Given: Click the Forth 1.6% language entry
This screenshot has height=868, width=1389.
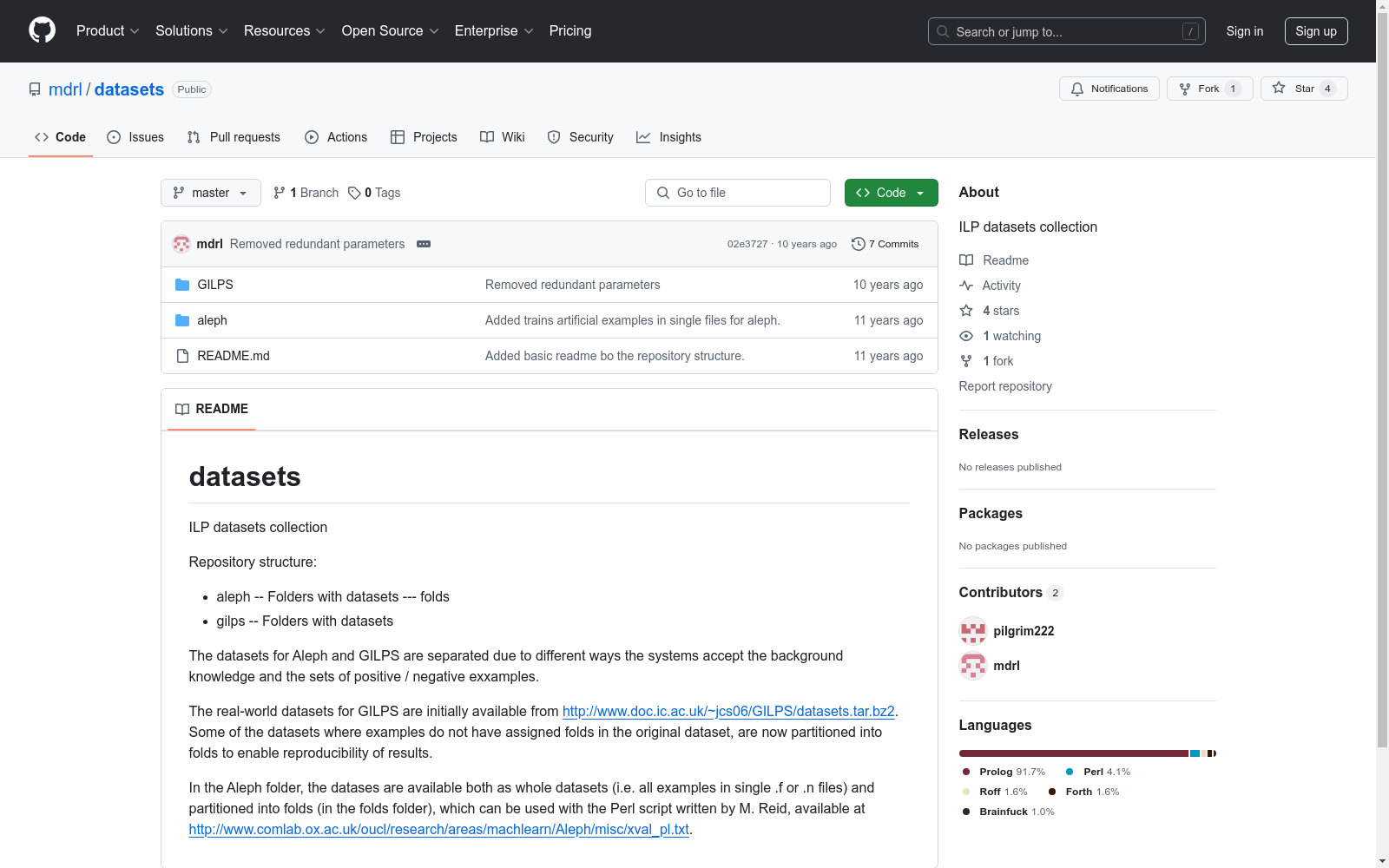Looking at the screenshot, I should click(1084, 792).
